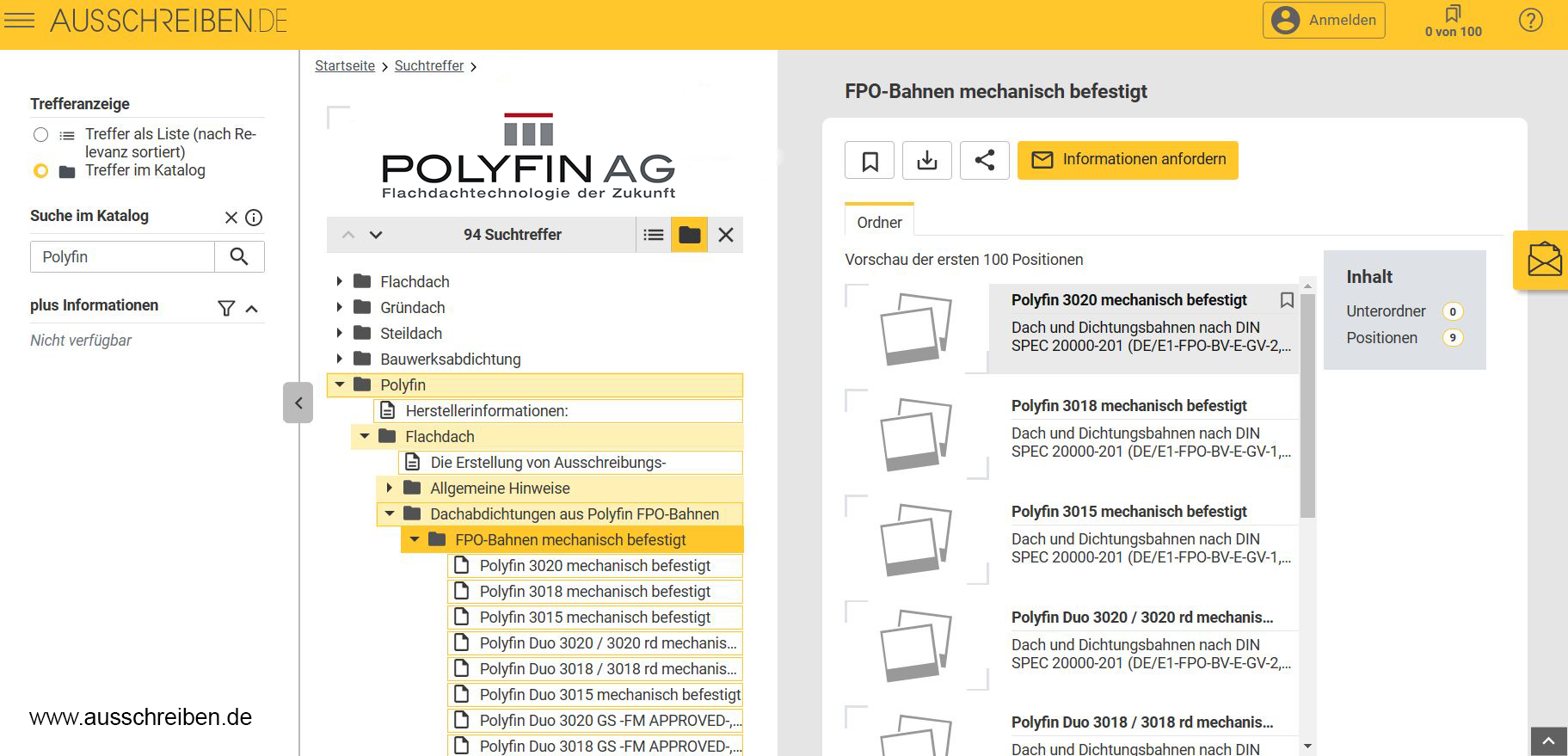Viewport: 1568px width, 756px height.
Task: Expand the Allgemeine Hinweise folder
Action: click(x=389, y=488)
